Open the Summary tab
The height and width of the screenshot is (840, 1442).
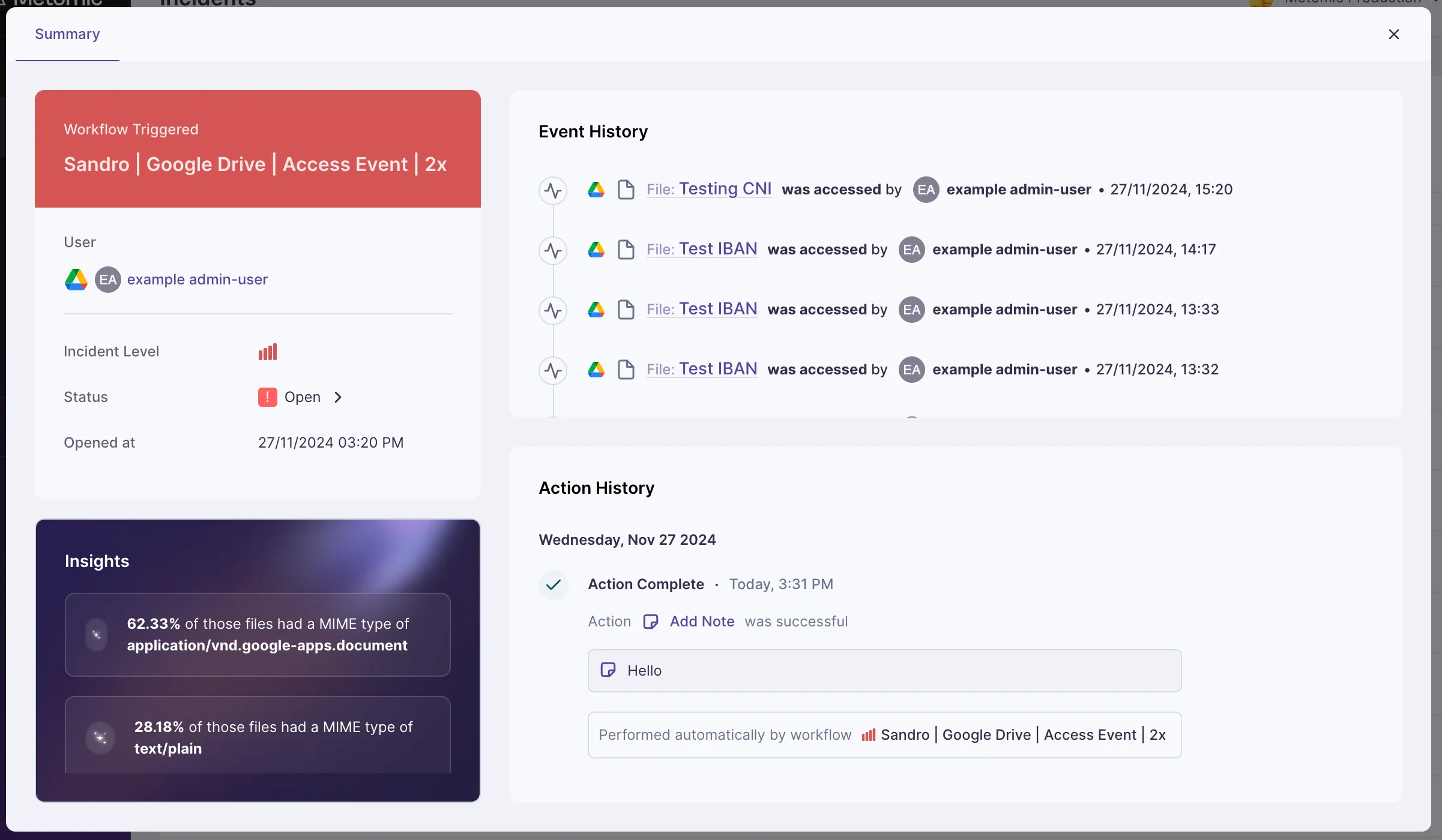(67, 34)
